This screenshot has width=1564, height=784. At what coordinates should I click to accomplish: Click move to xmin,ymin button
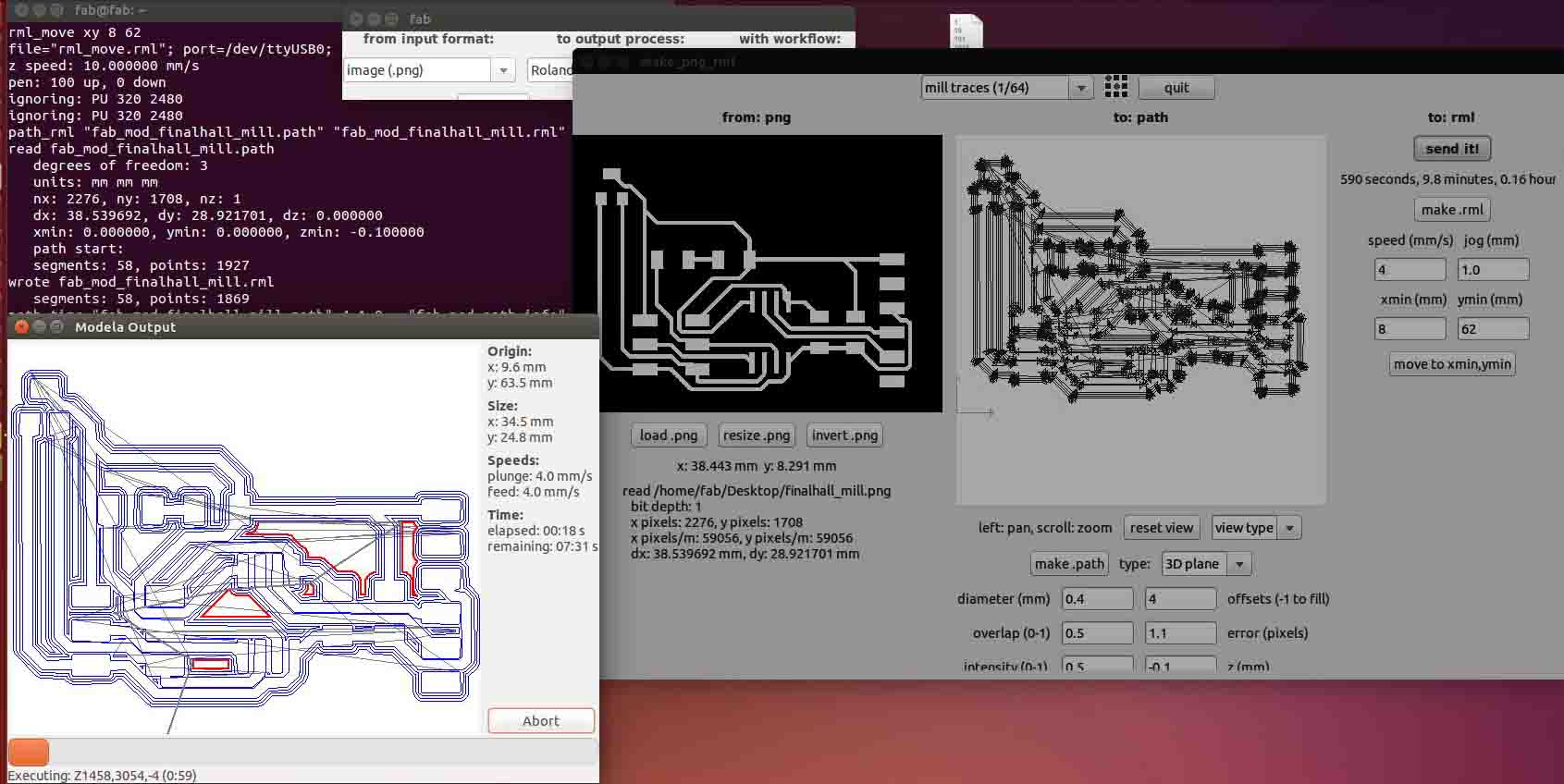tap(1452, 364)
